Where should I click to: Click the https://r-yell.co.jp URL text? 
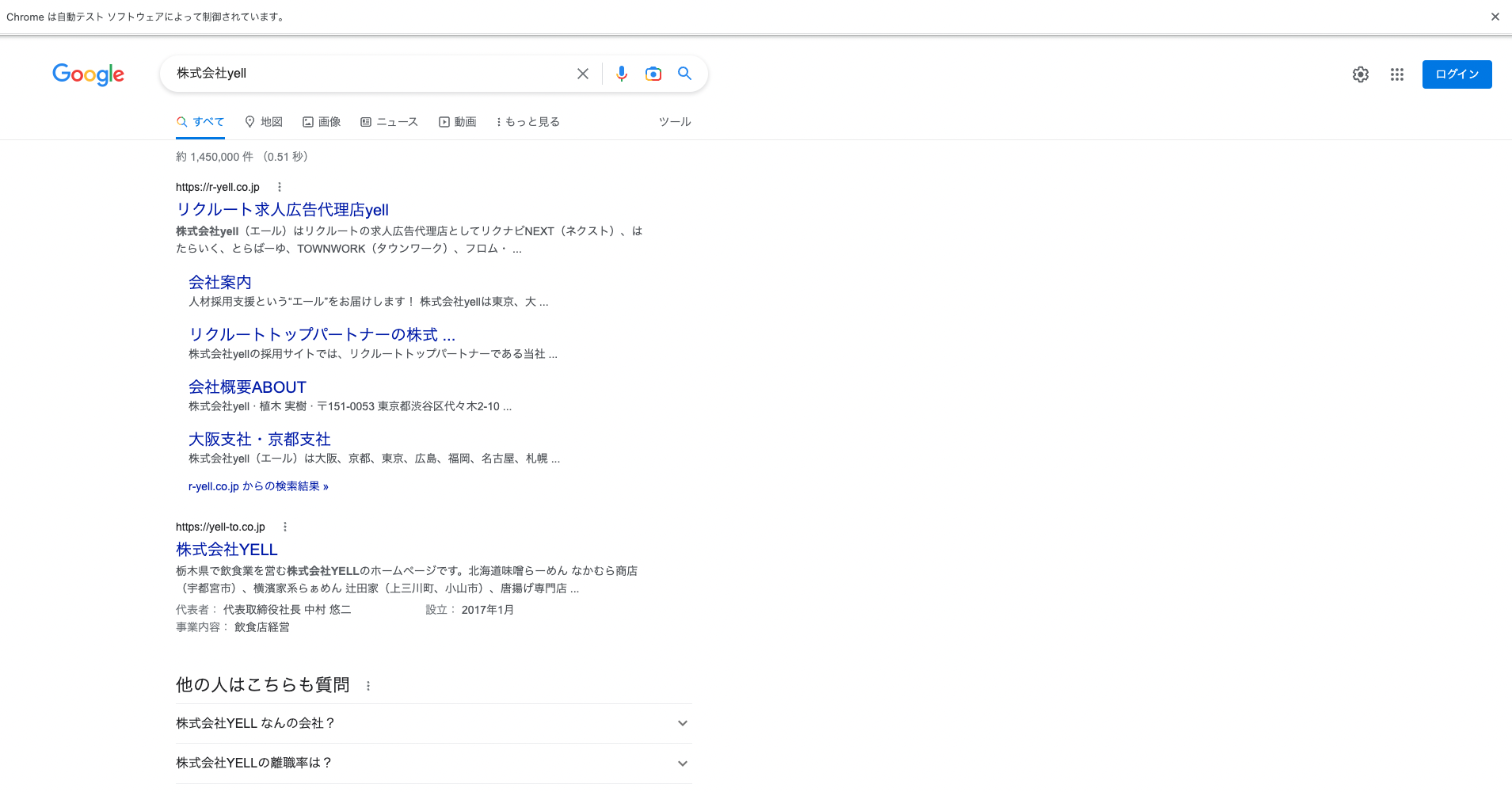pyautogui.click(x=218, y=187)
